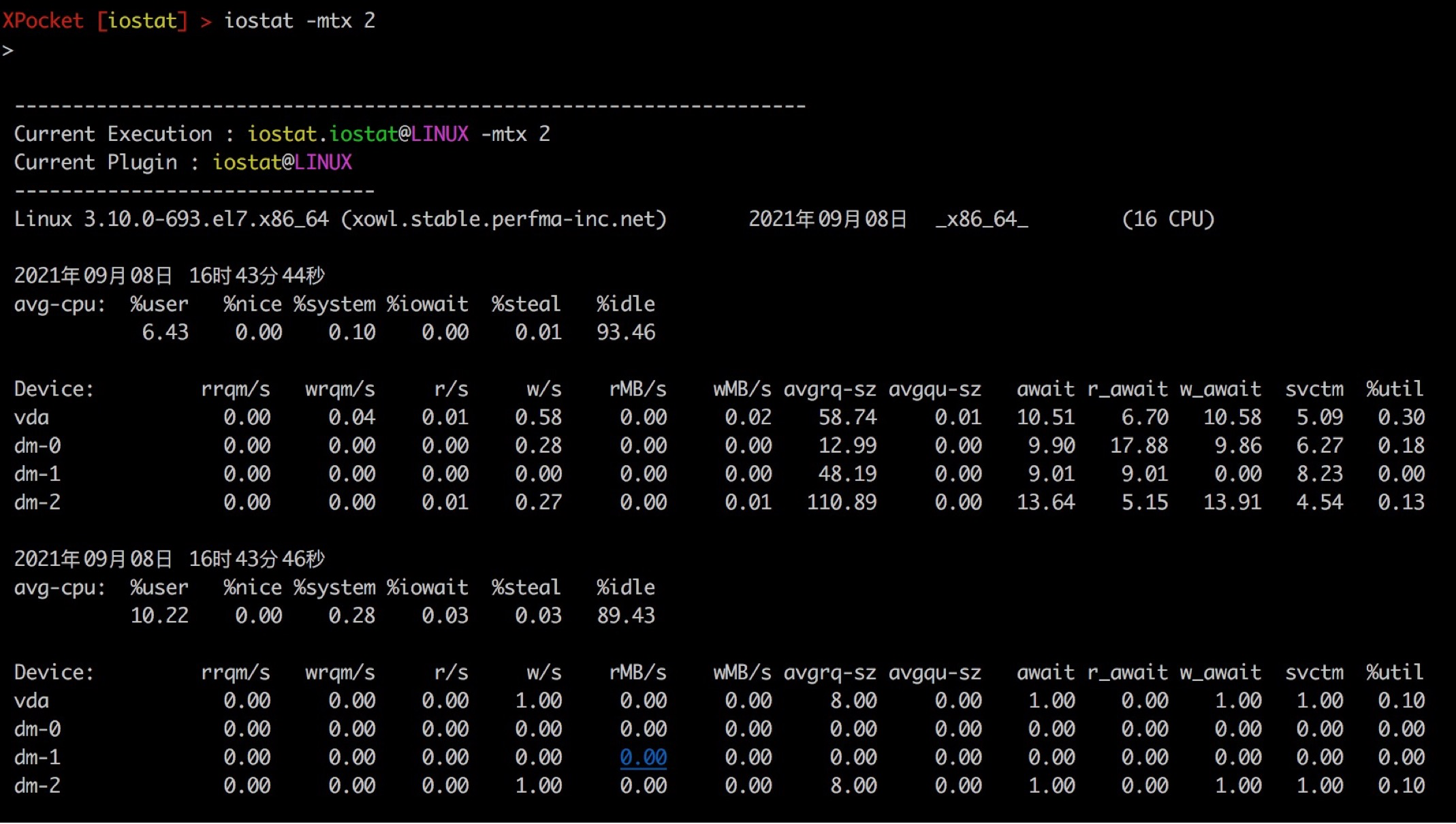Click the %idle value 93.46
This screenshot has height=824, width=1456.
(626, 332)
